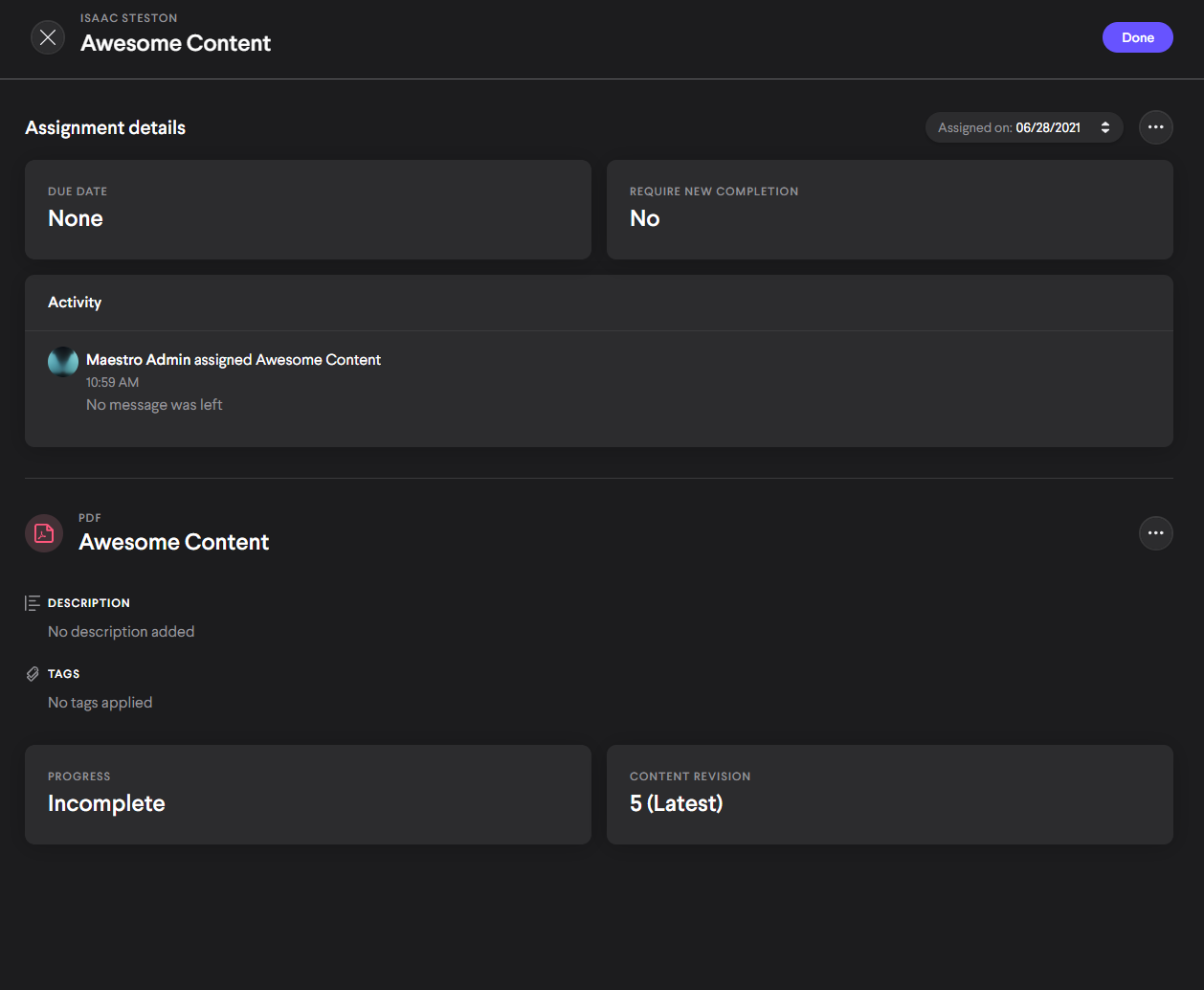Image resolution: width=1204 pixels, height=990 pixels.
Task: Open Assignment details more options menu
Action: tap(1155, 127)
